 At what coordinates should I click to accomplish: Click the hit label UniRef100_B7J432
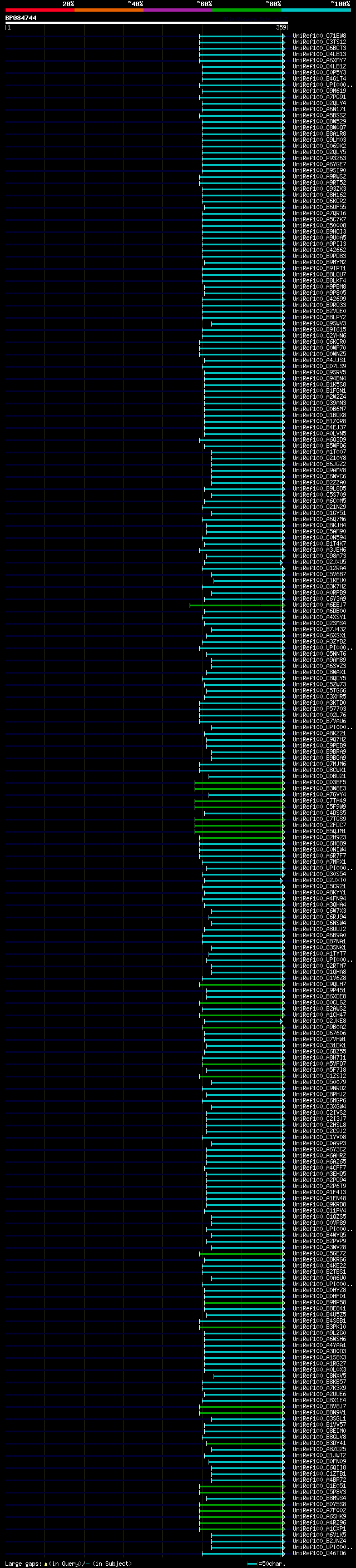(319, 630)
